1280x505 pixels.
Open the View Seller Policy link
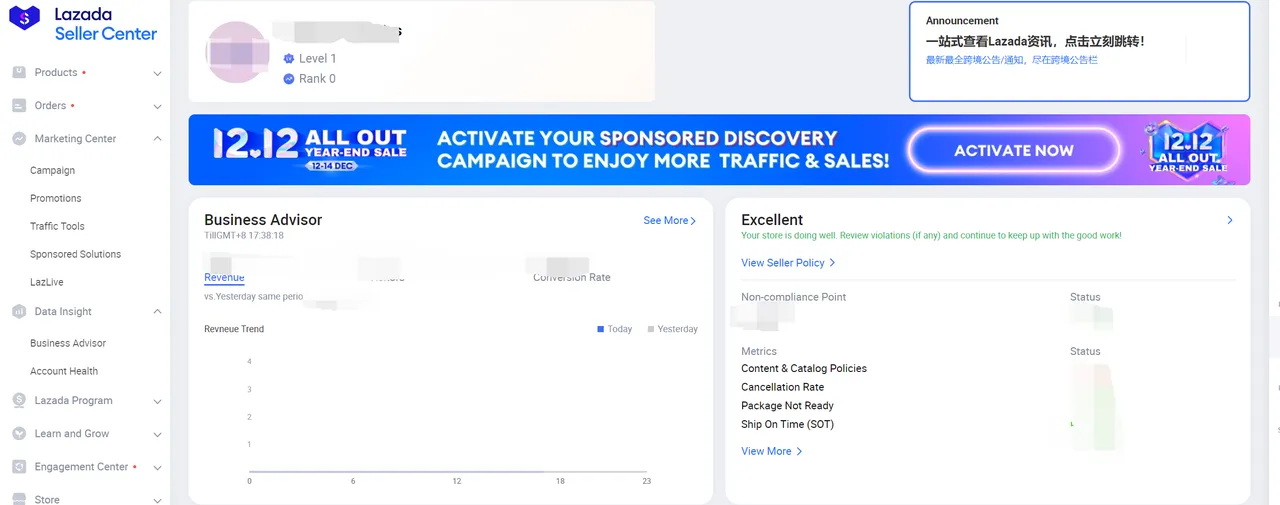pyautogui.click(x=787, y=263)
